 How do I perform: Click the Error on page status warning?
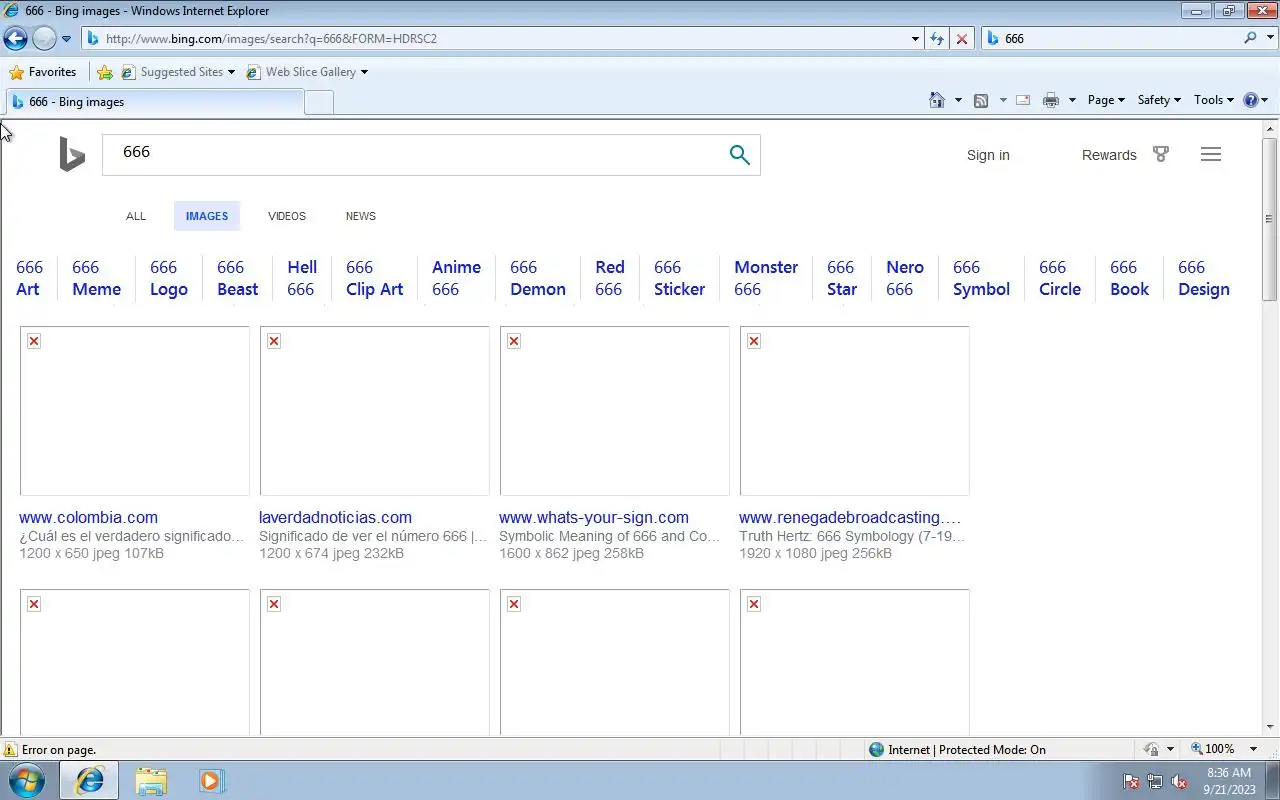pyautogui.click(x=50, y=749)
